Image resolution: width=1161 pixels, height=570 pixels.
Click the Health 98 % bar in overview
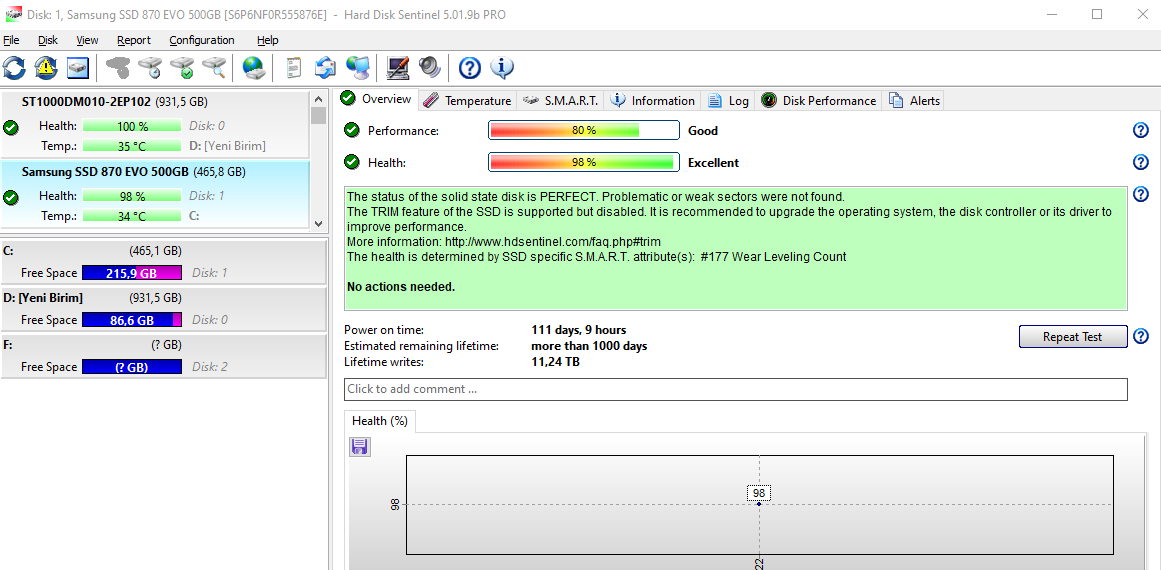[x=583, y=162]
